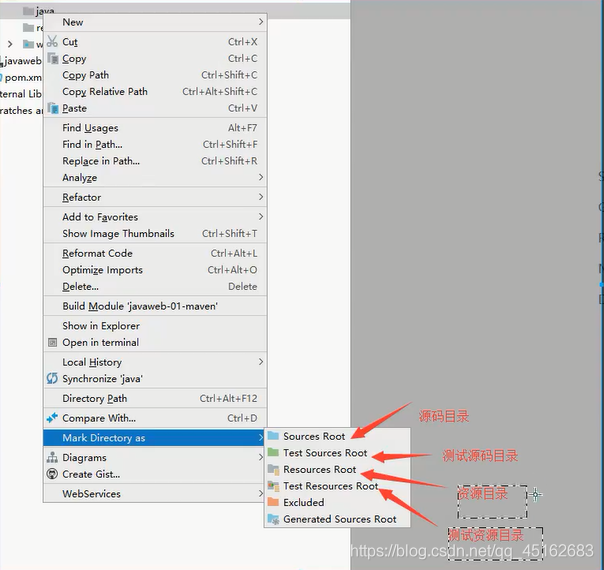The height and width of the screenshot is (570, 604).
Task: Click the orange Excluded folder icon
Action: (273, 502)
